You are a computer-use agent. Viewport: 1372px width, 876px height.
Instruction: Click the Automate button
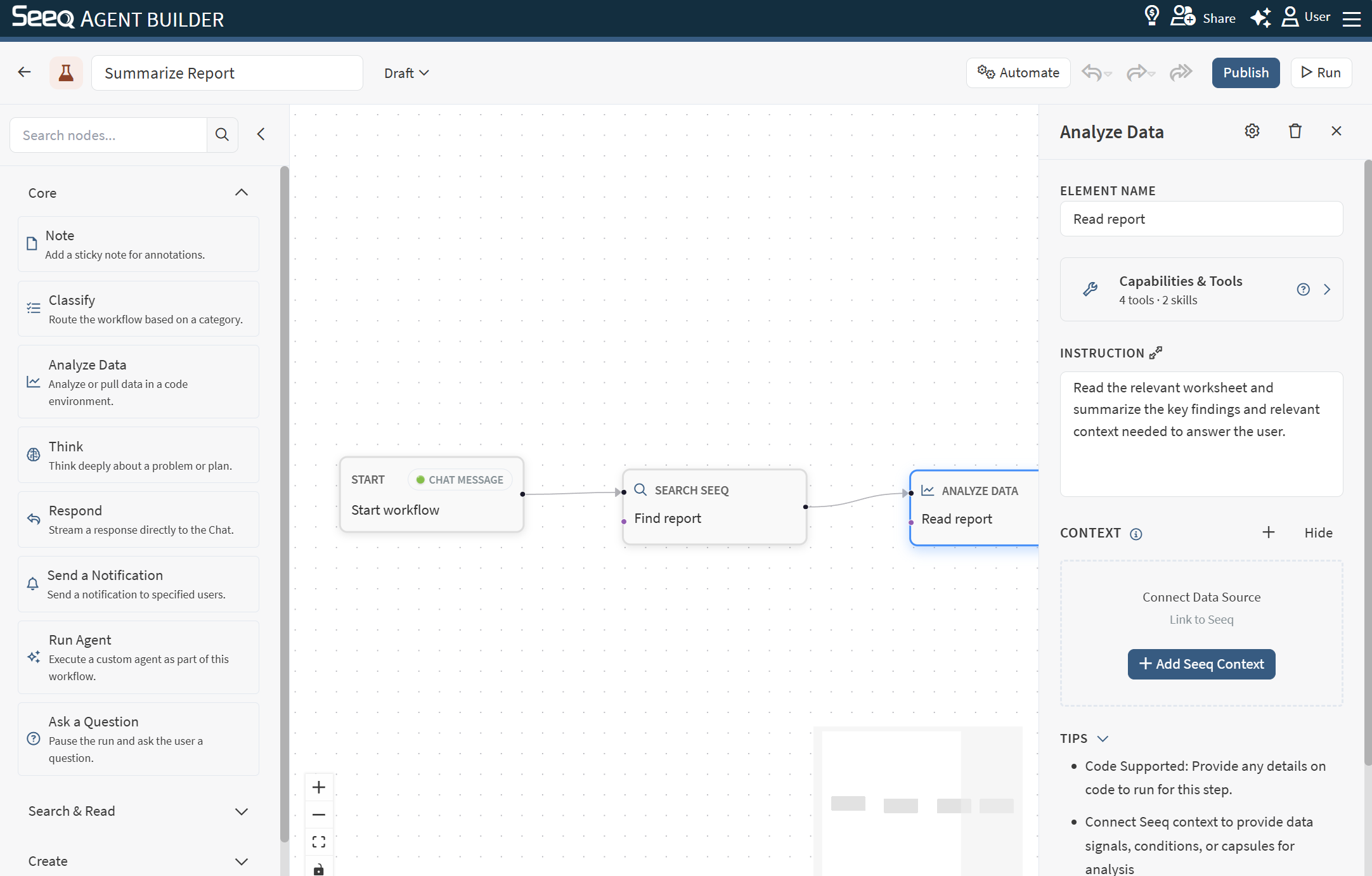coord(1018,73)
